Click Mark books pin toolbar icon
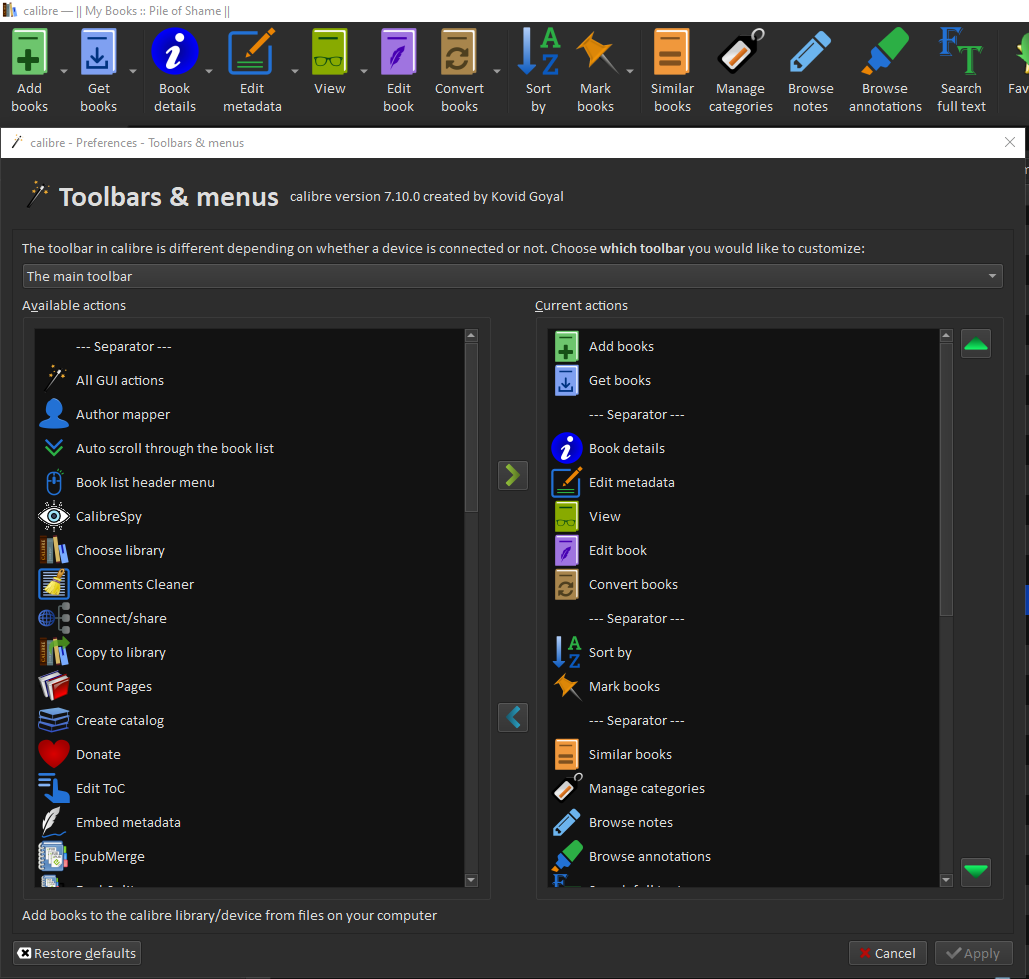The image size is (1029, 979). 596,52
